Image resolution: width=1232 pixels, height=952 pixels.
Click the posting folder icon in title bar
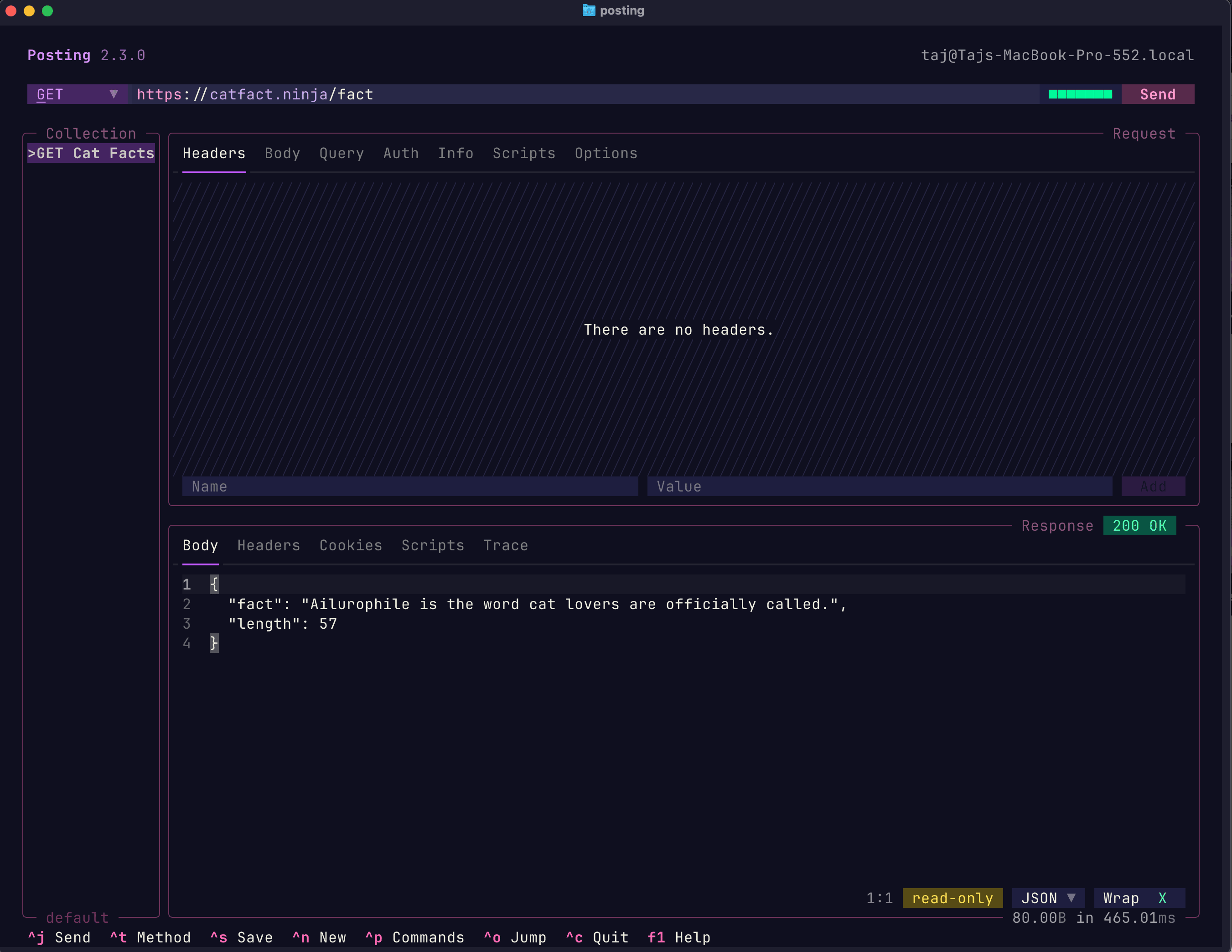pos(589,10)
